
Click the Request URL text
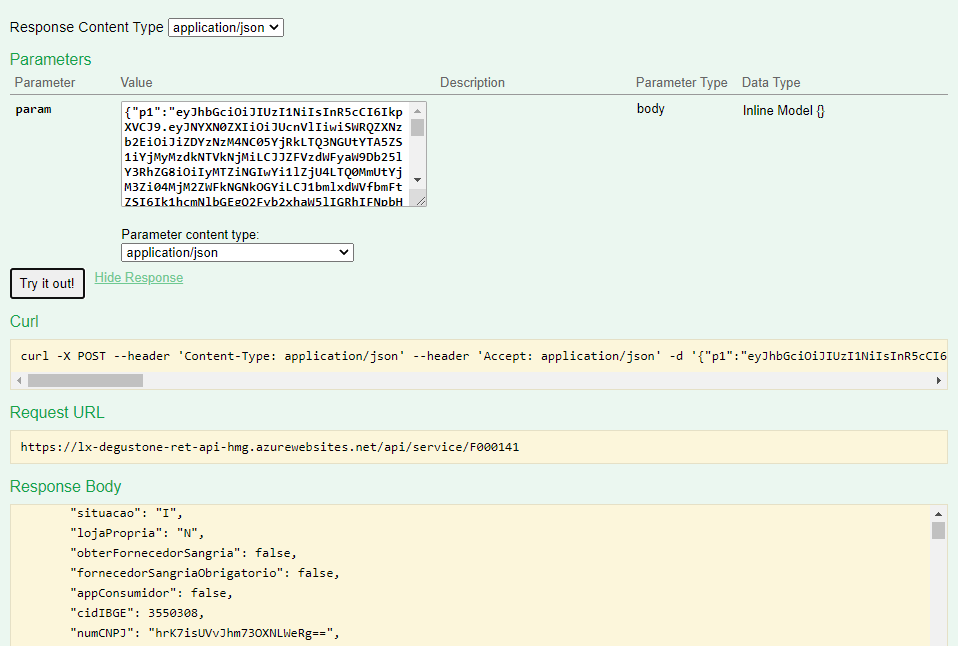click(270, 447)
